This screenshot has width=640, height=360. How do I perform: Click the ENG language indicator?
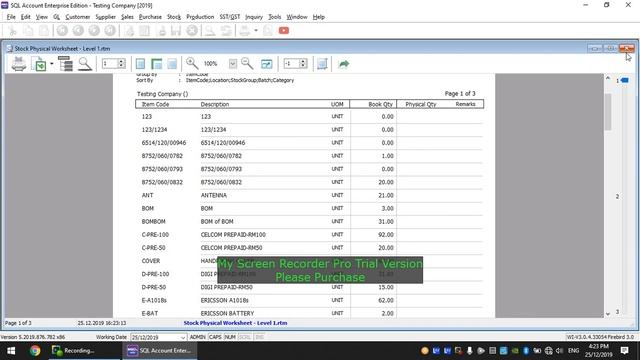pos(573,351)
